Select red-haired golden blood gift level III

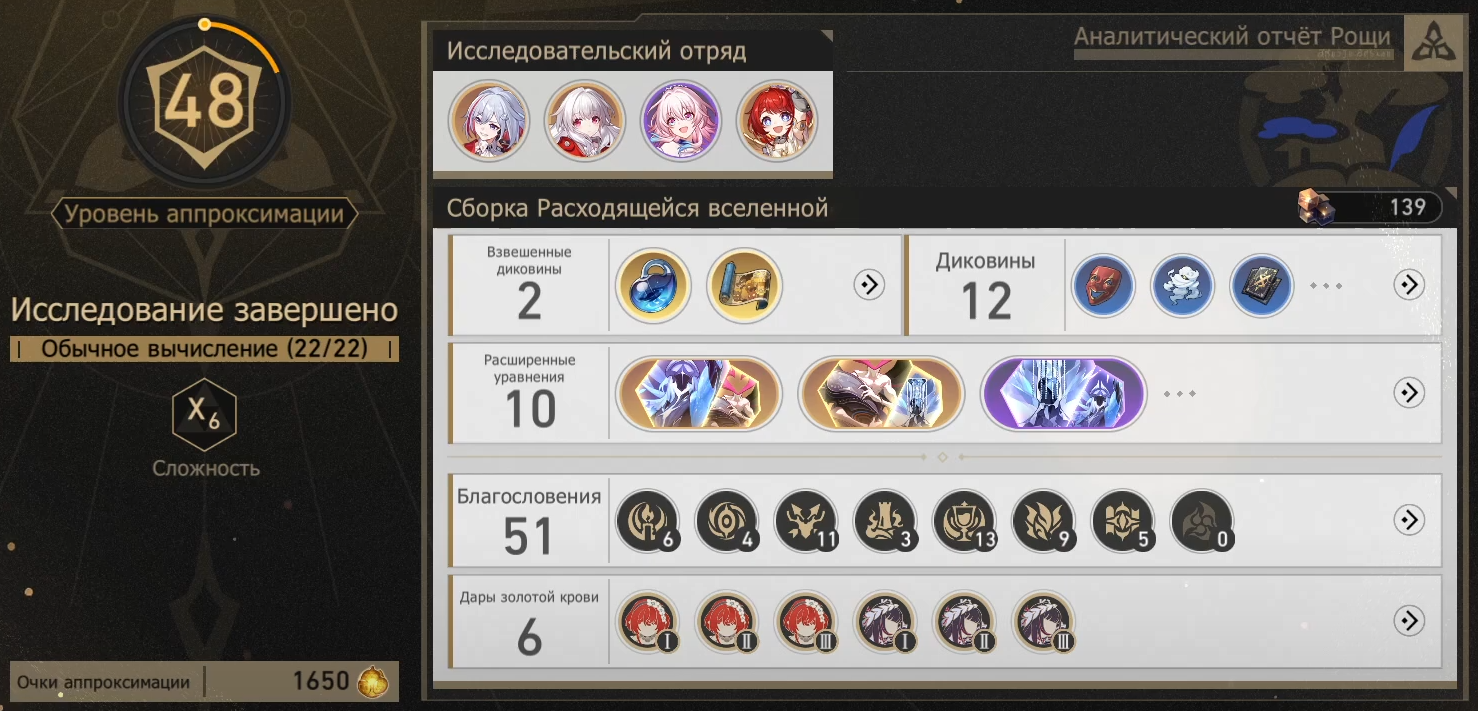(806, 622)
